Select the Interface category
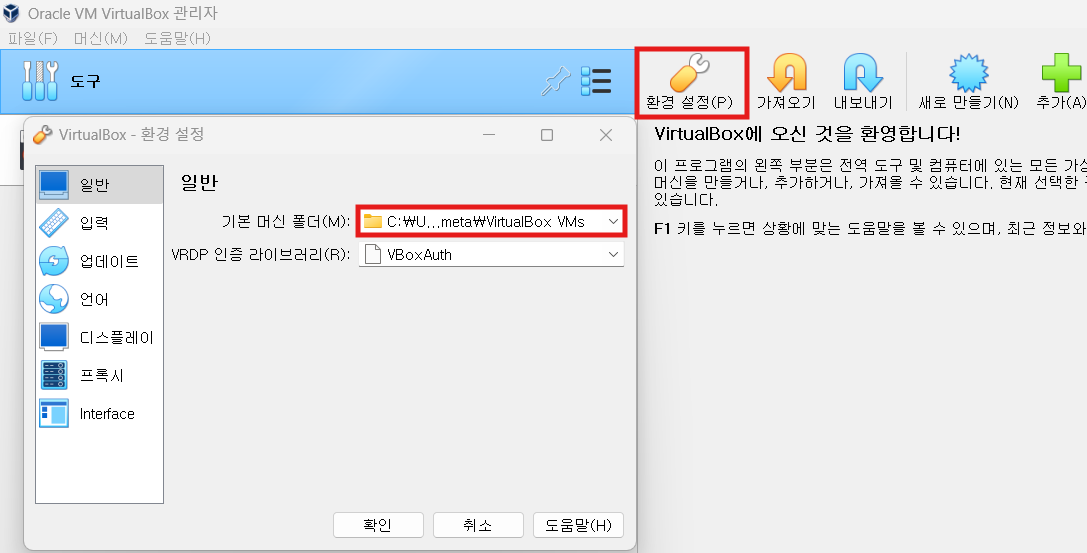 pyautogui.click(x=99, y=414)
